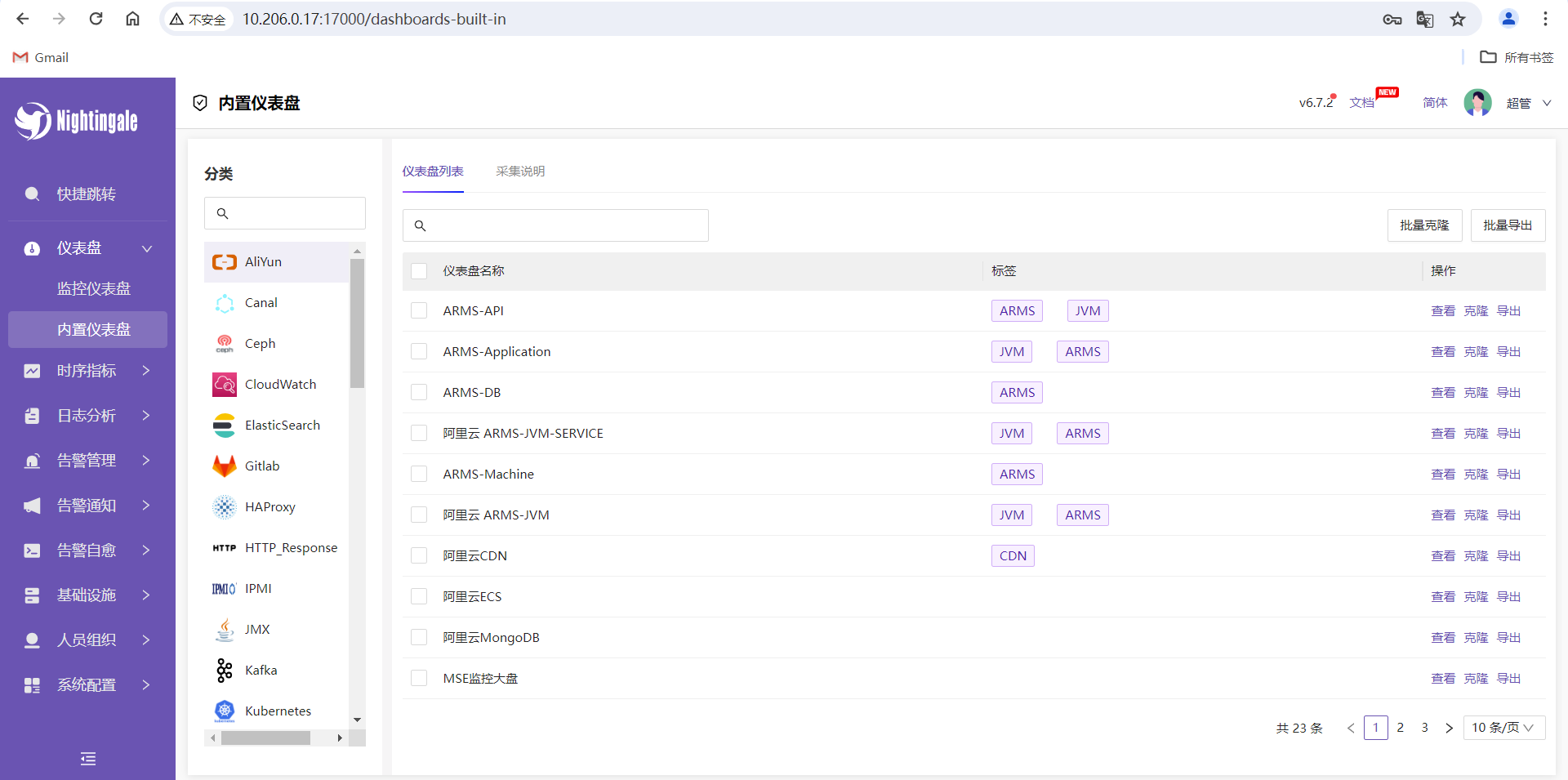Open Gmail bookmark
1568x780 pixels.
click(x=41, y=57)
